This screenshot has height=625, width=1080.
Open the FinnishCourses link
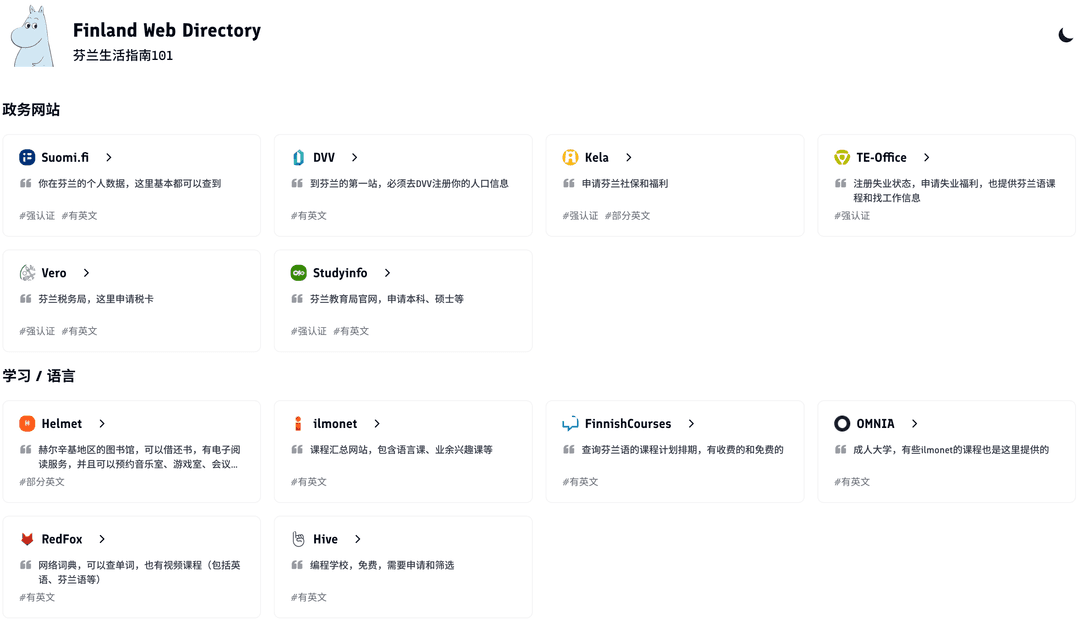coord(627,423)
